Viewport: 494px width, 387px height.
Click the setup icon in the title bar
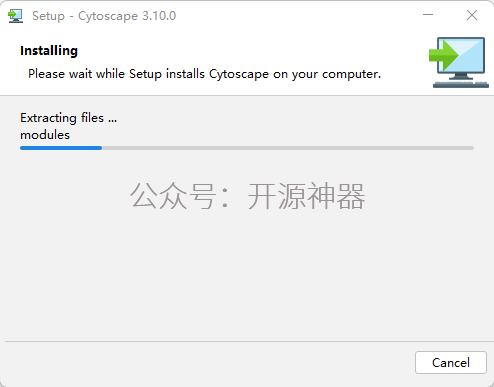tap(15, 16)
